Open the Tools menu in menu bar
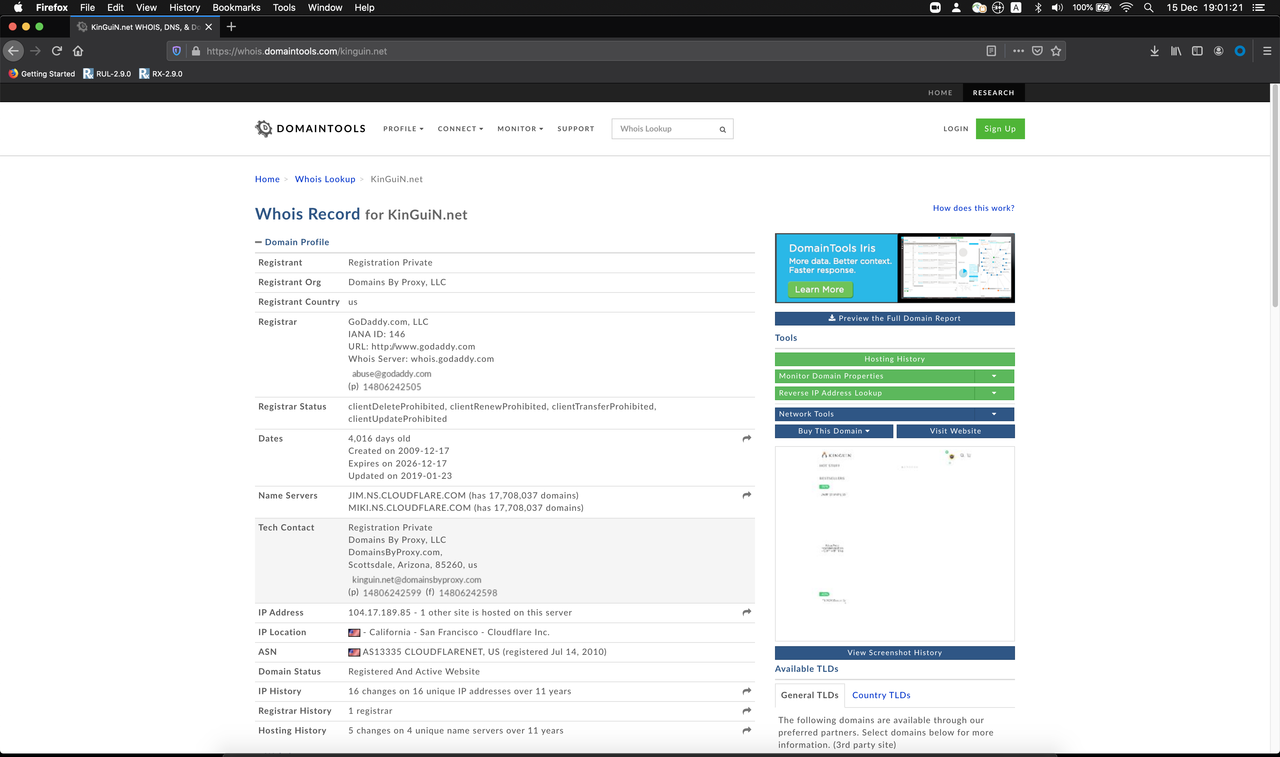The height and width of the screenshot is (757, 1280). (x=284, y=7)
